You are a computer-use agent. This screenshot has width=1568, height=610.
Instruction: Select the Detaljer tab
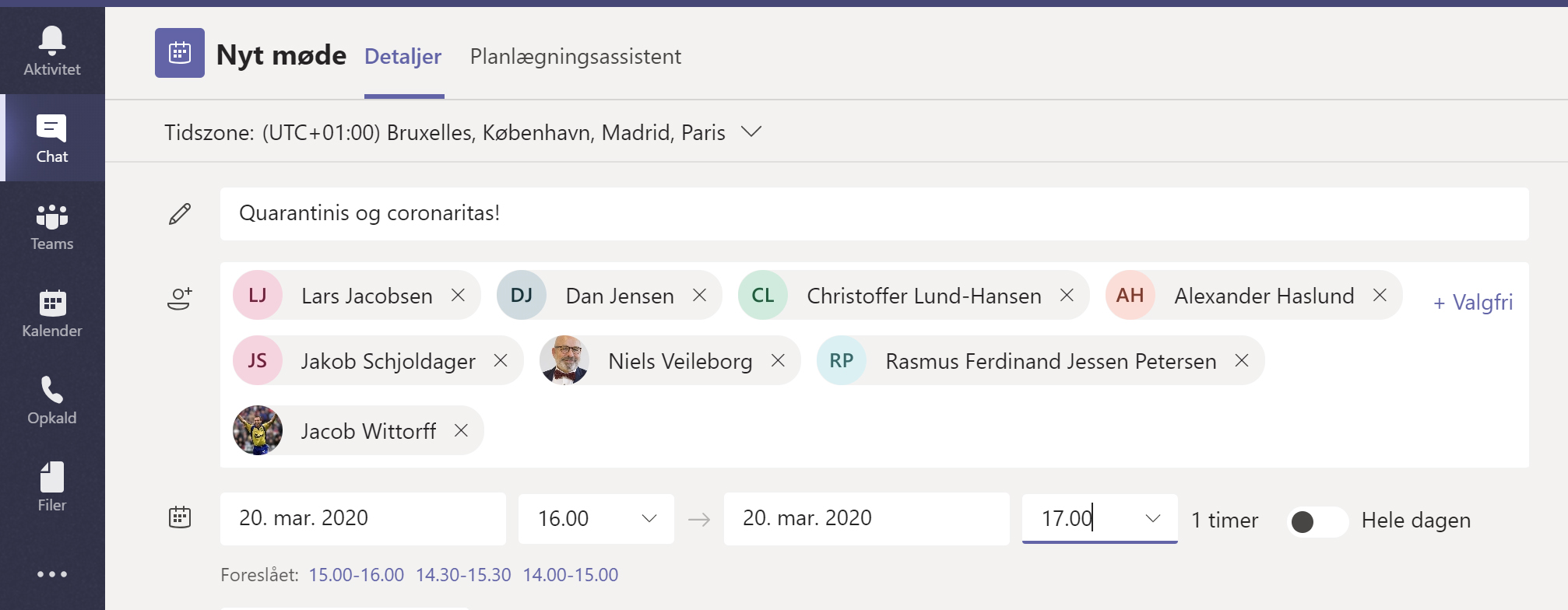point(403,57)
